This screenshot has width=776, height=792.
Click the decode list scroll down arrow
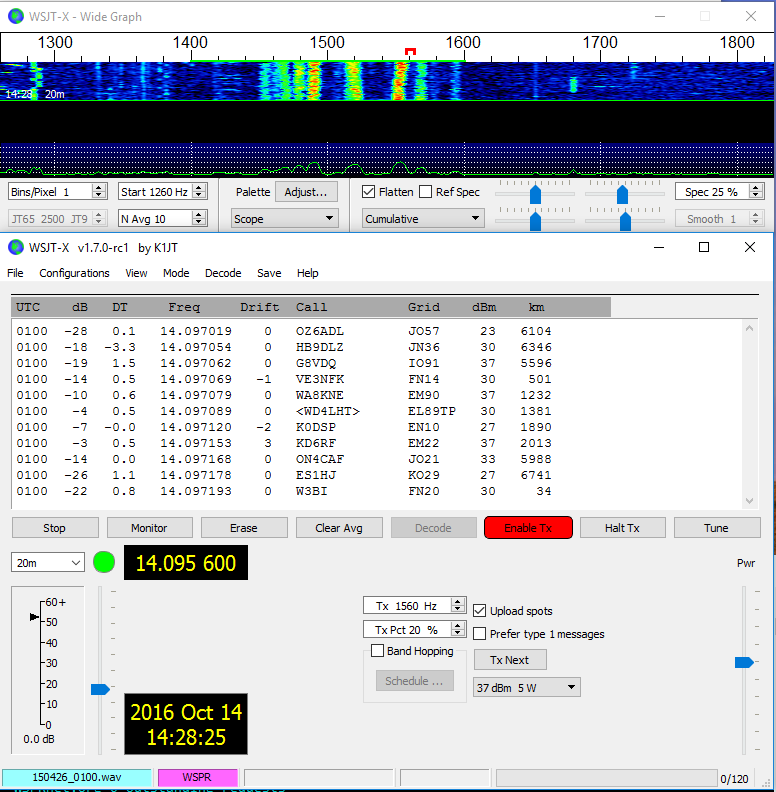coord(750,501)
